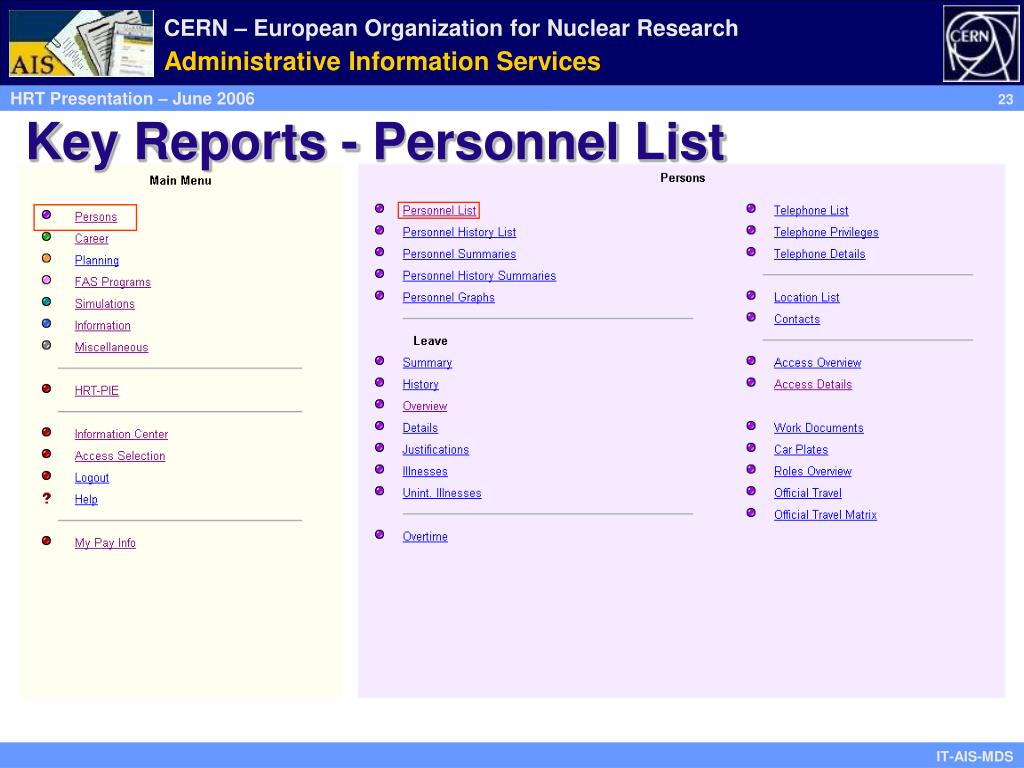Open the Persons menu link
This screenshot has width=1024, height=768.
(x=95, y=217)
